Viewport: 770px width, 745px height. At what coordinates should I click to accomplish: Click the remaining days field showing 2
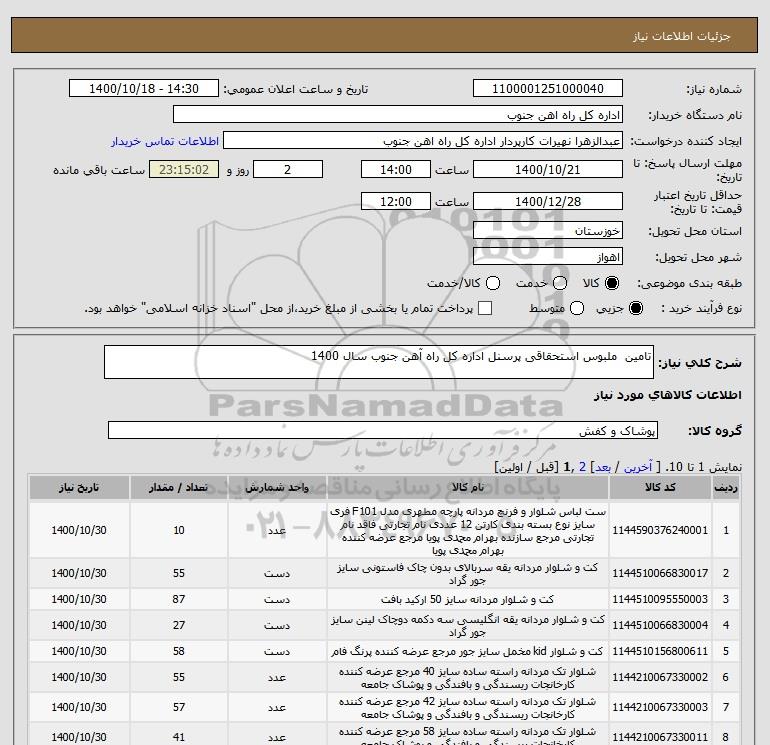(288, 169)
